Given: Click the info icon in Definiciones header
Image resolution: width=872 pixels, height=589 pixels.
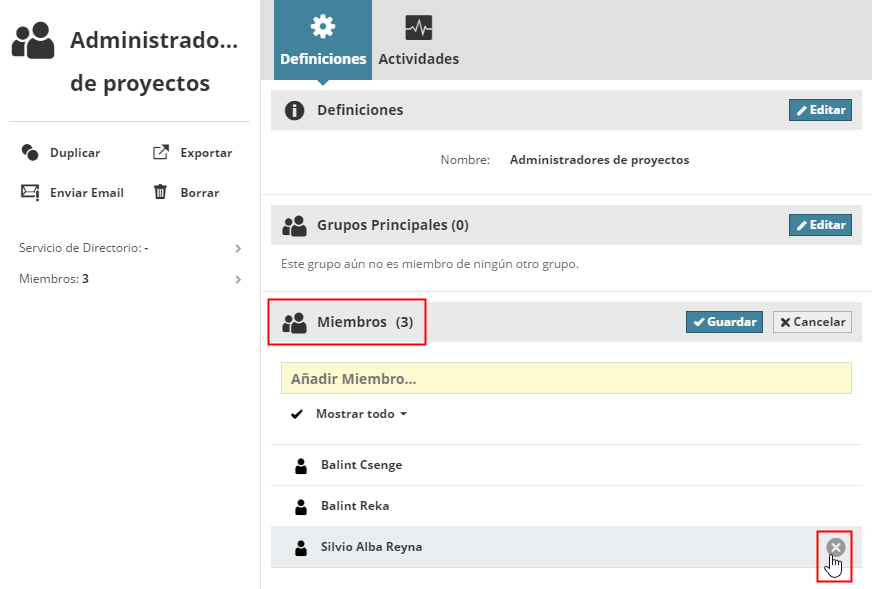Looking at the screenshot, I should pos(294,110).
